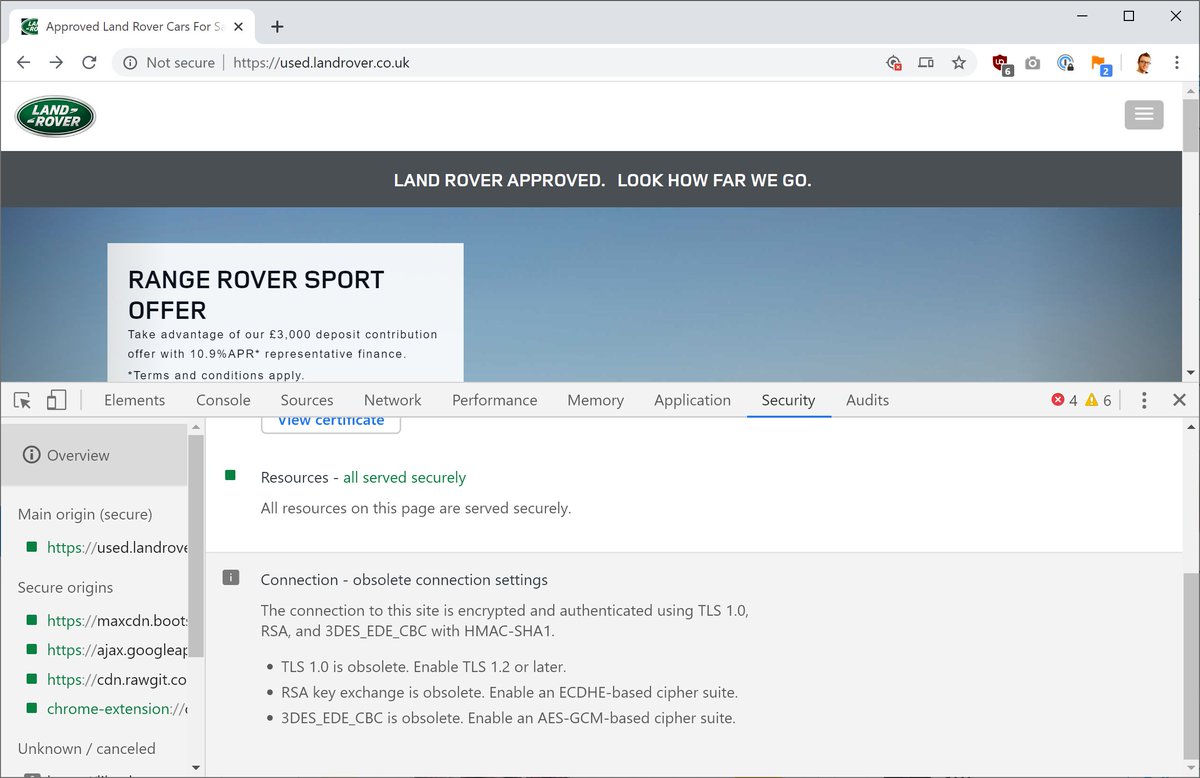Open the Audits tab

pyautogui.click(x=868, y=400)
